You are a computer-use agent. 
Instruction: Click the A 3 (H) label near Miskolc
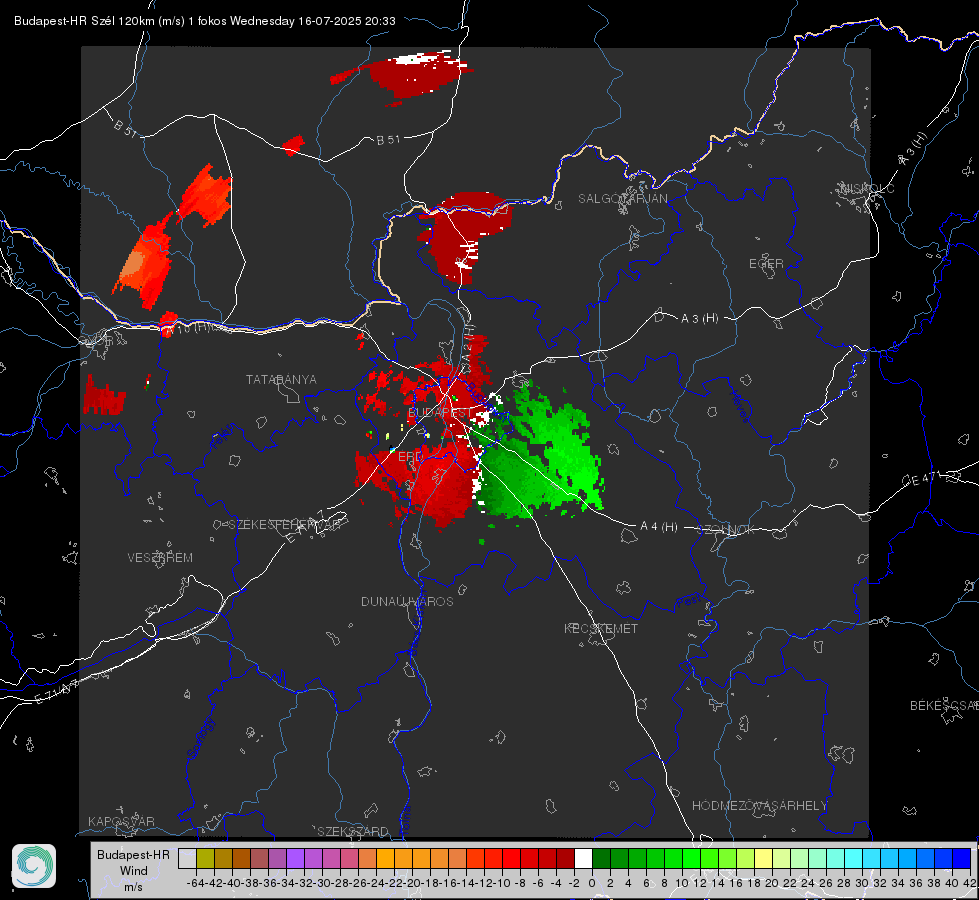913,149
